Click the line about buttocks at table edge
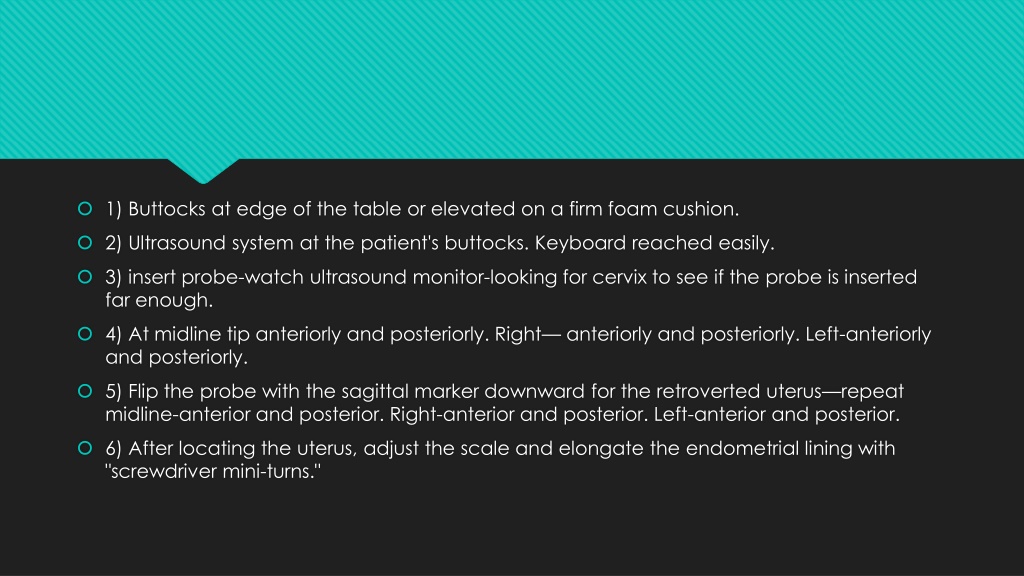 [x=422, y=209]
